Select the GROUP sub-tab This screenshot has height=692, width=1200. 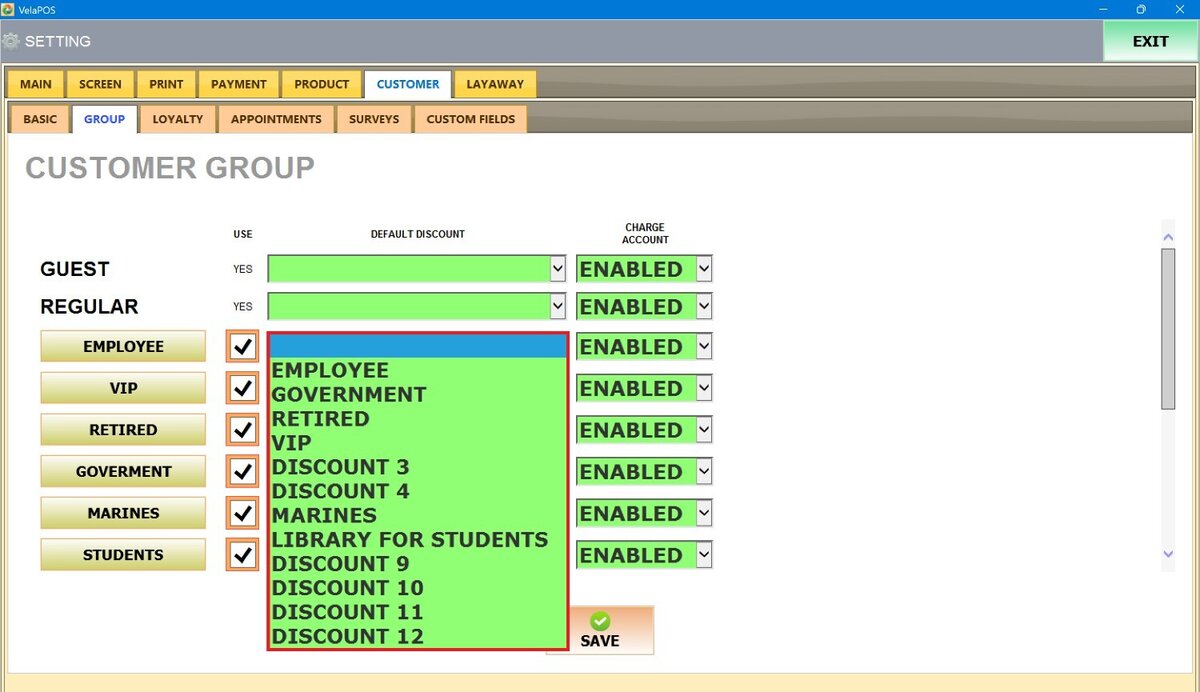pos(104,119)
